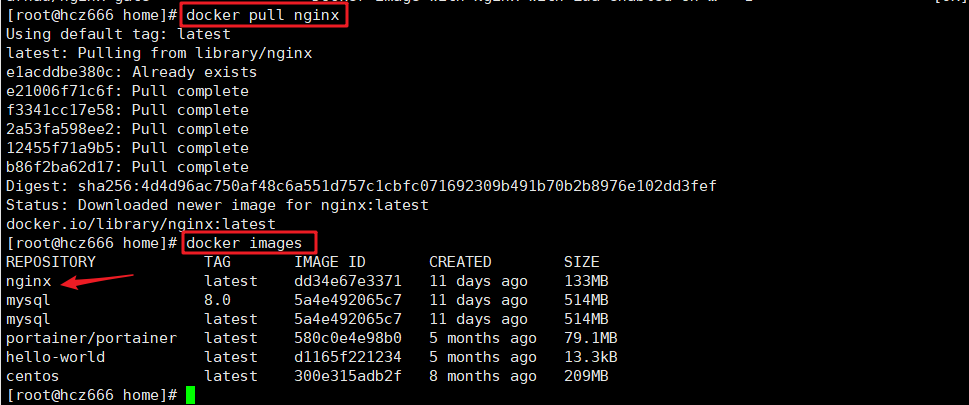Click the '12455f71a9b5: Pull complete' line
Viewport: 969px width, 405px height.
127,148
